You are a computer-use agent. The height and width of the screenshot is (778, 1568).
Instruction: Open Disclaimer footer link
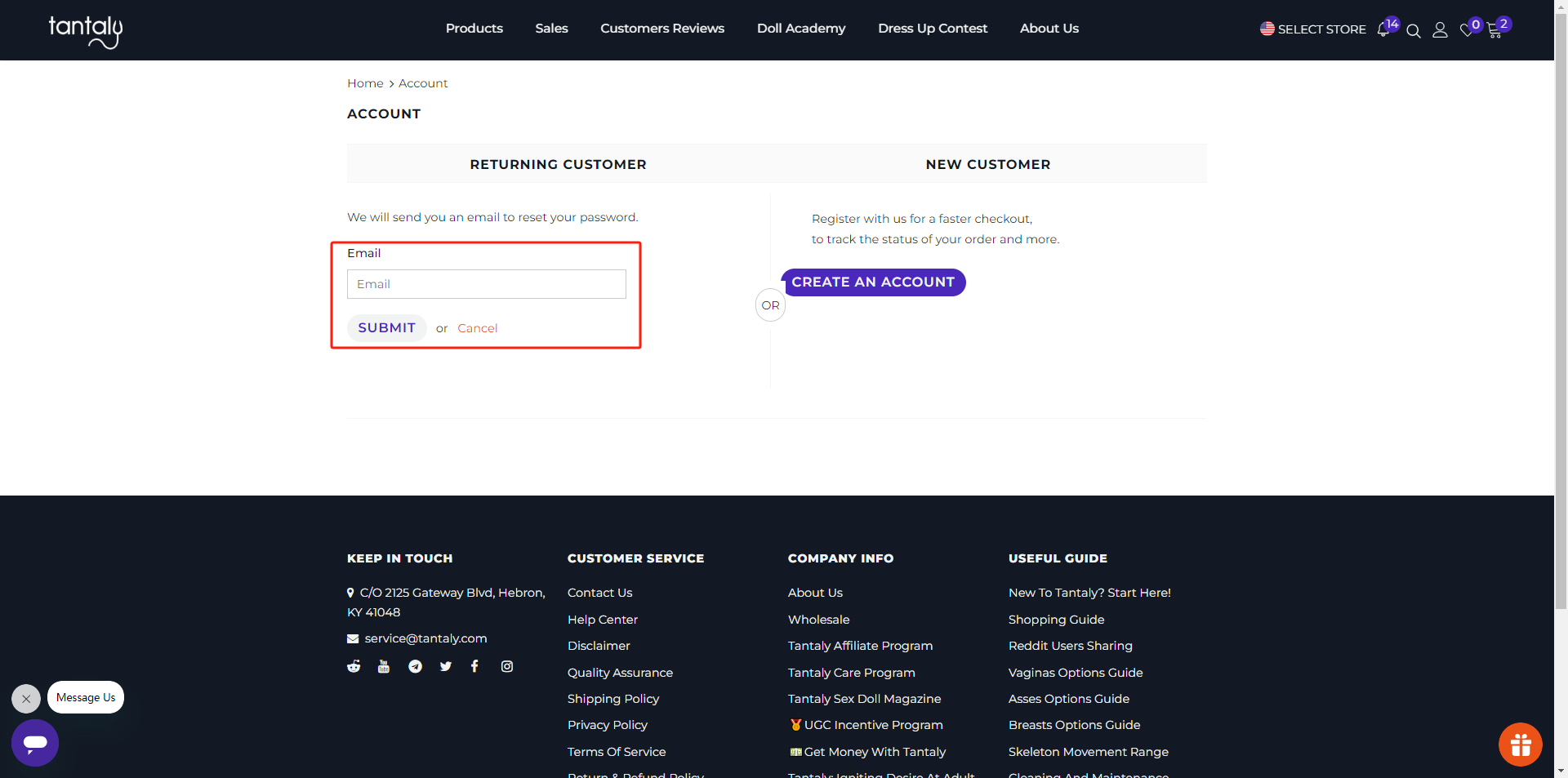tap(599, 646)
